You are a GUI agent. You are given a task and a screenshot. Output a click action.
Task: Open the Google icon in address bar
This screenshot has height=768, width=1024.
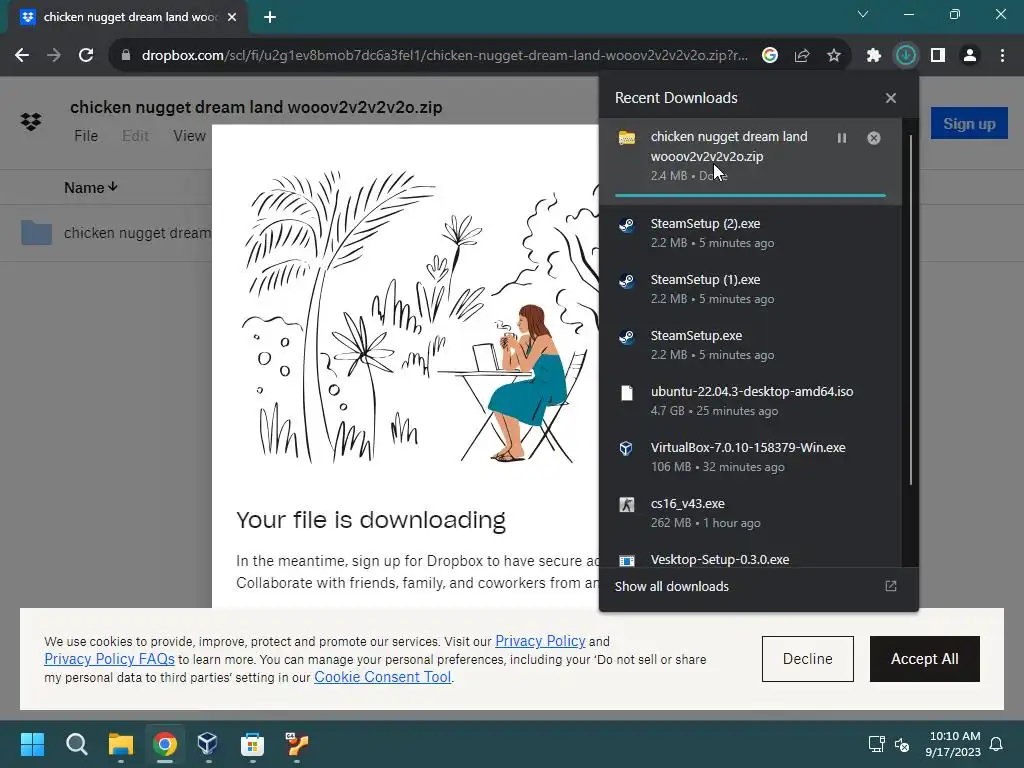click(x=770, y=56)
